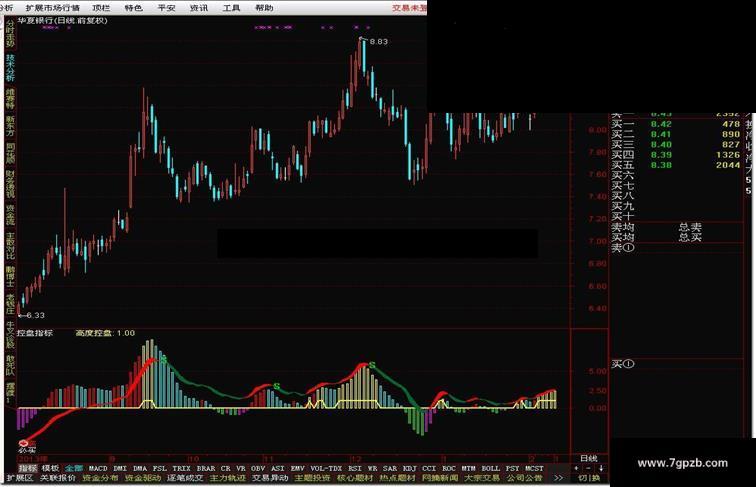Open 翻博士 sidebar tab
The image size is (756, 487).
(10, 276)
